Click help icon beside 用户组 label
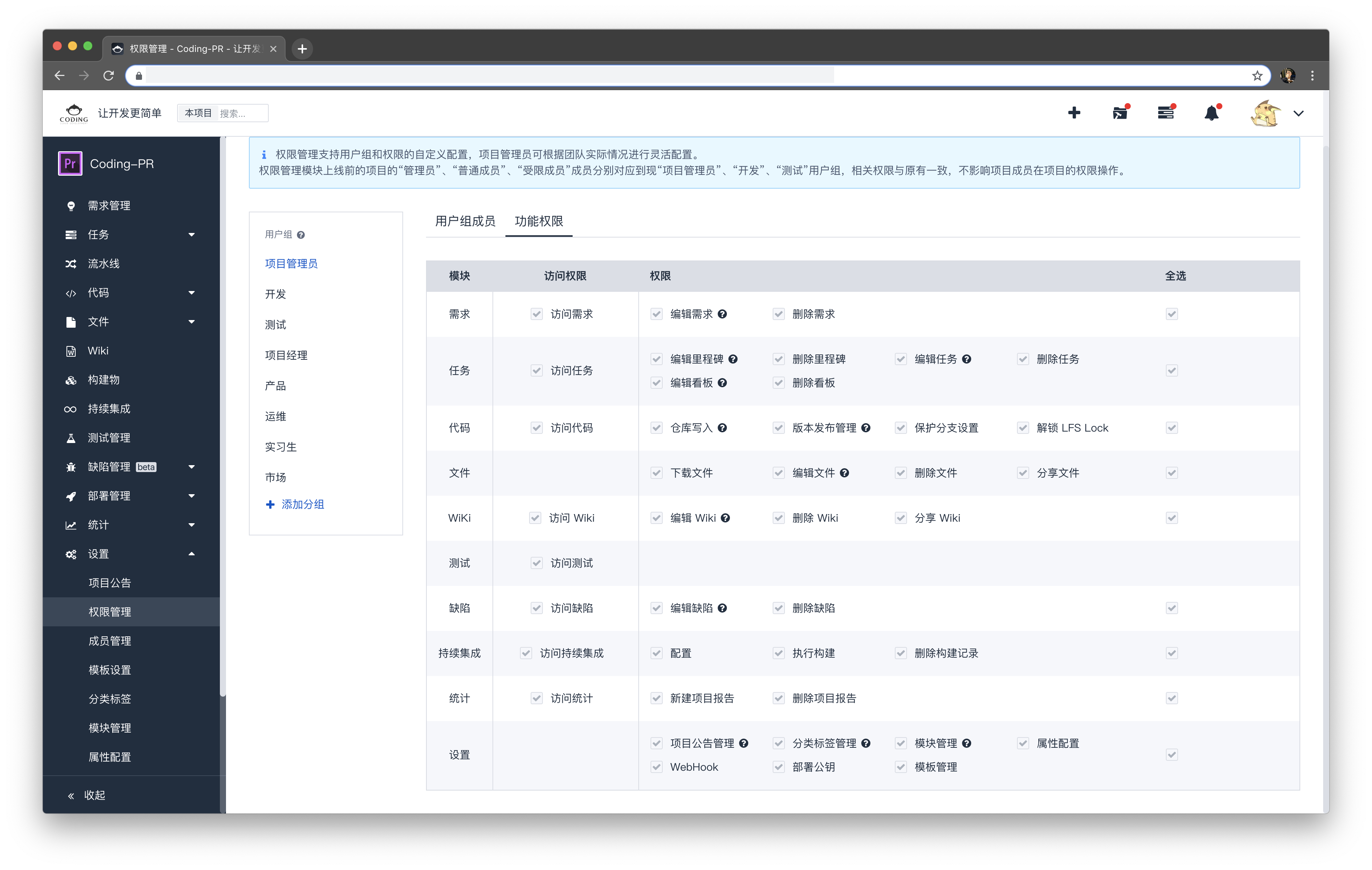Image resolution: width=1372 pixels, height=870 pixels. point(301,235)
